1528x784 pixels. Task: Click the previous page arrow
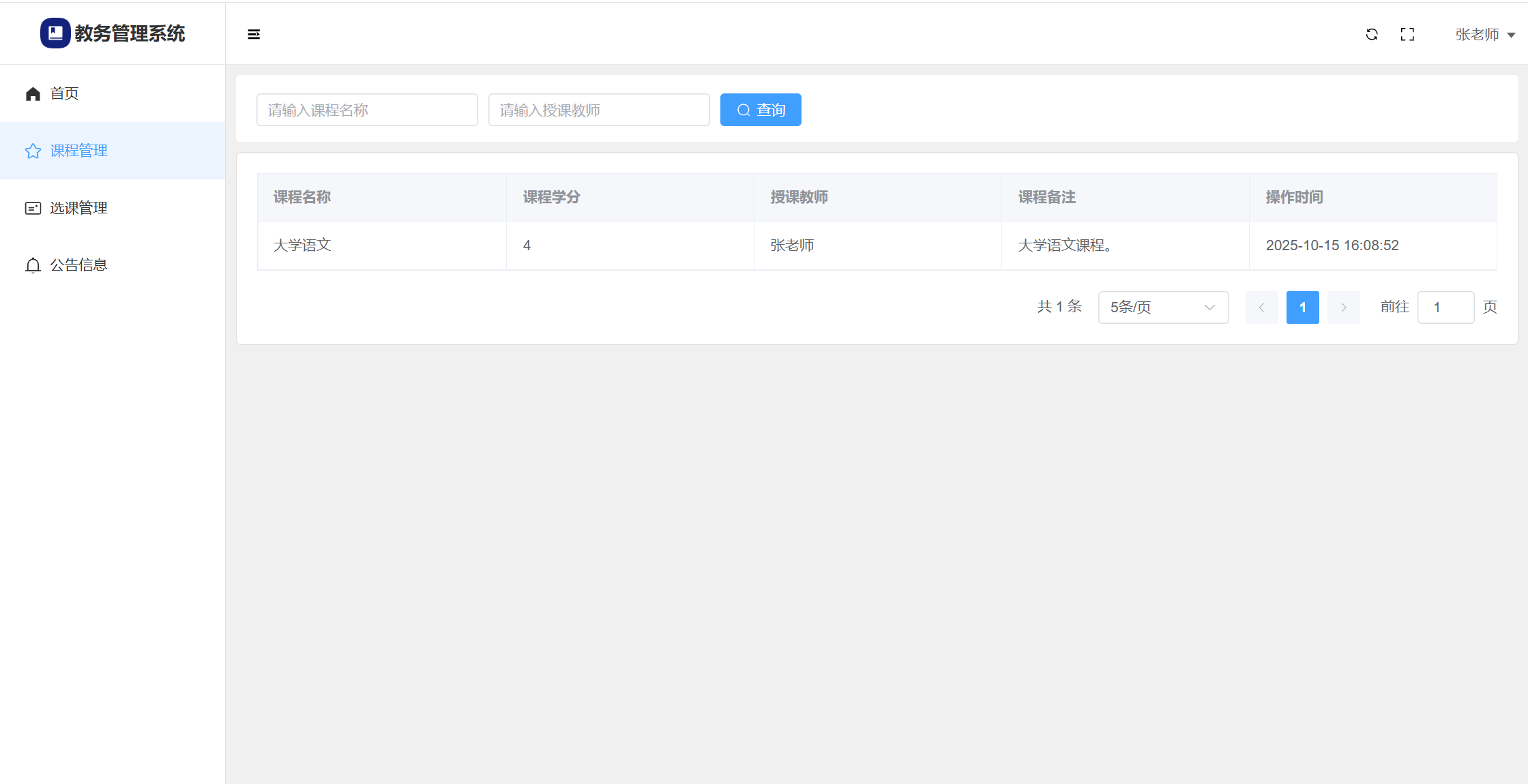(1261, 307)
